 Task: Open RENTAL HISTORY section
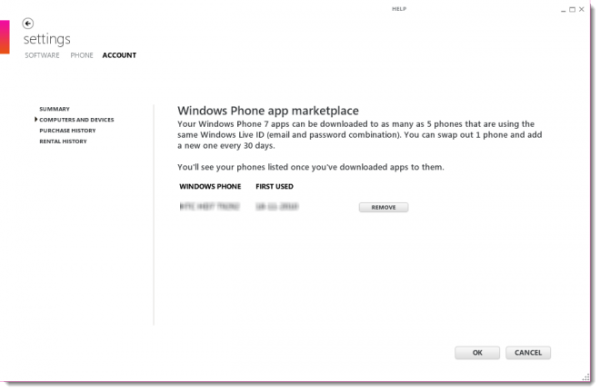click(x=63, y=141)
